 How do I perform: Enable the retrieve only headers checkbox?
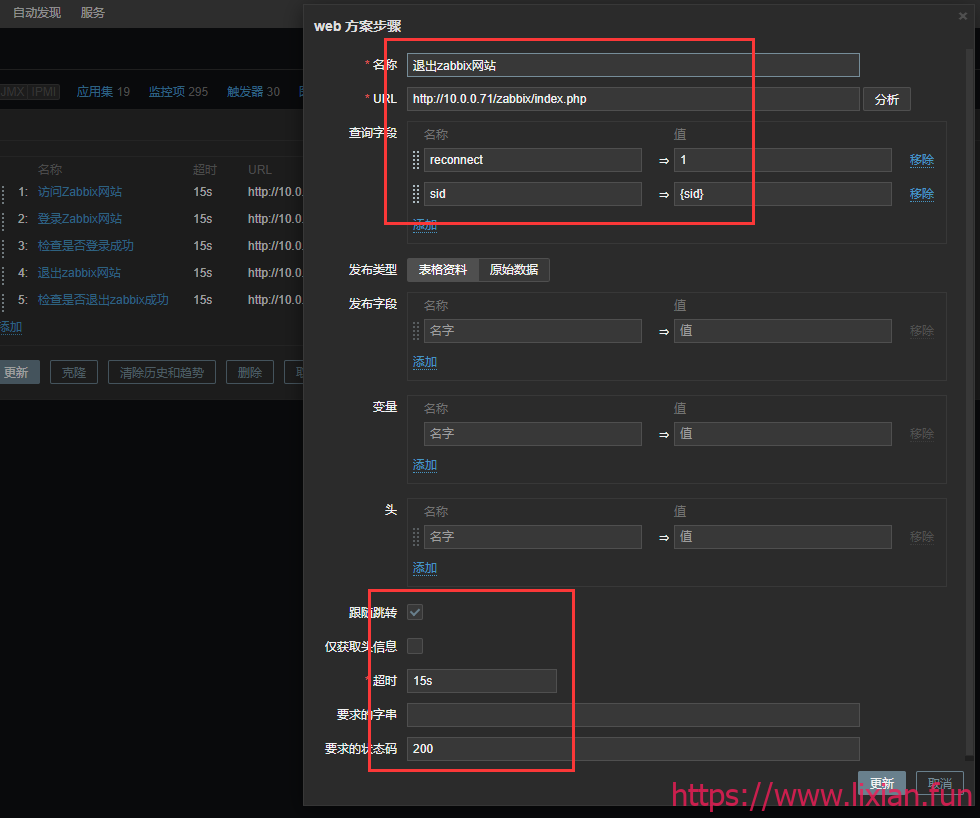(x=415, y=646)
